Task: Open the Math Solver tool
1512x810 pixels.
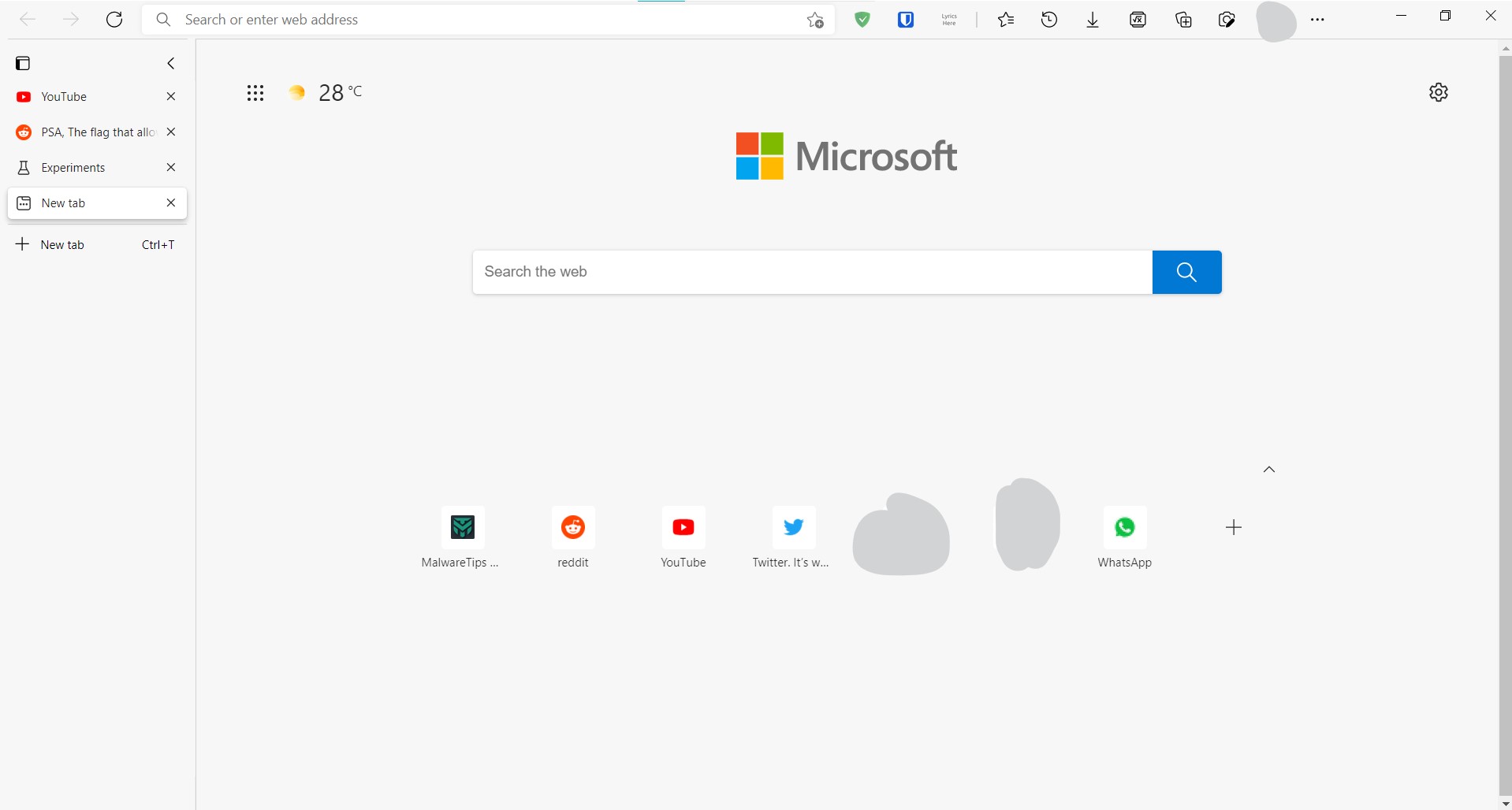Action: pos(1138,20)
